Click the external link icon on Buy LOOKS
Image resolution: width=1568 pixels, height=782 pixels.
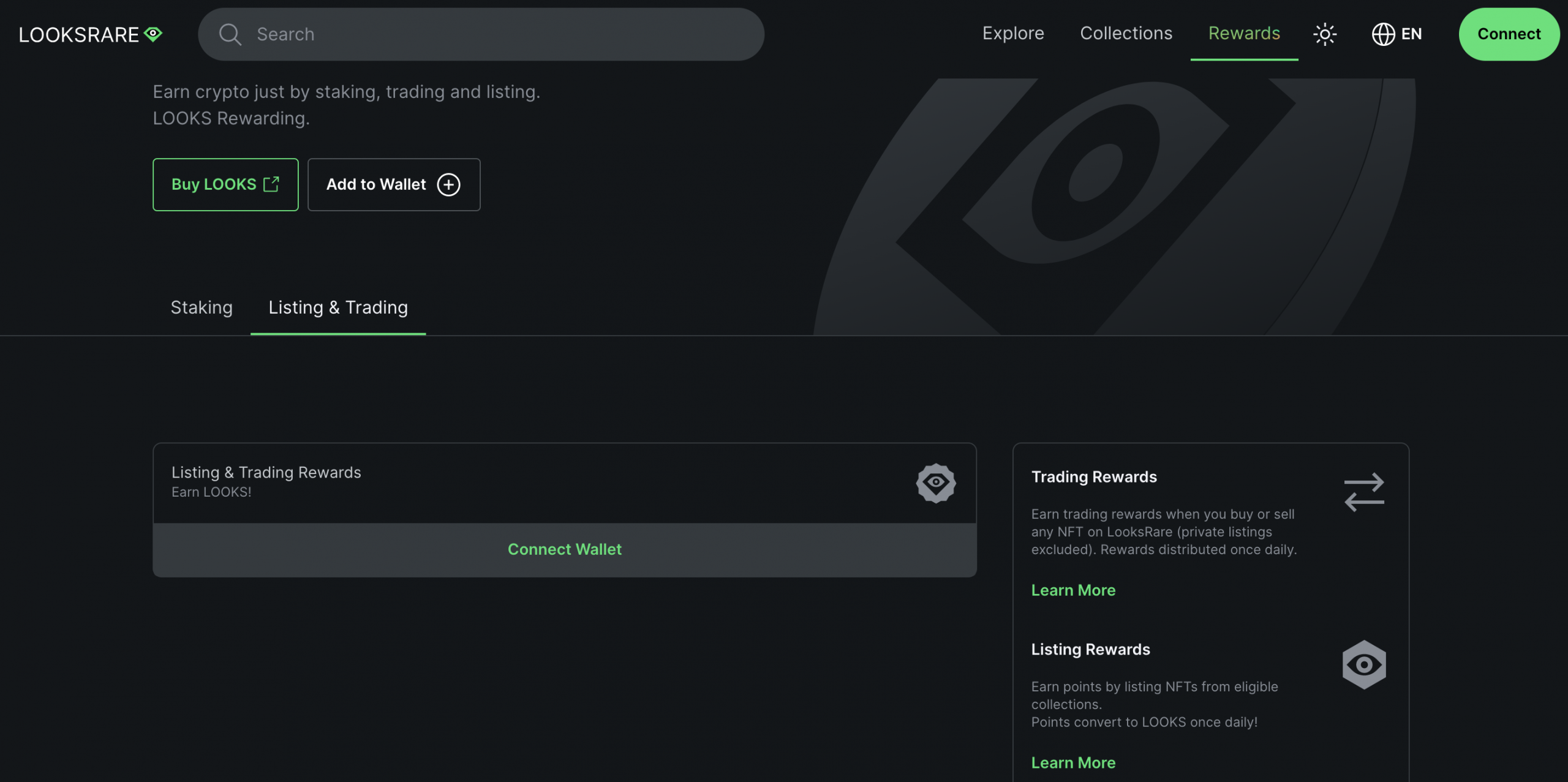(x=271, y=184)
